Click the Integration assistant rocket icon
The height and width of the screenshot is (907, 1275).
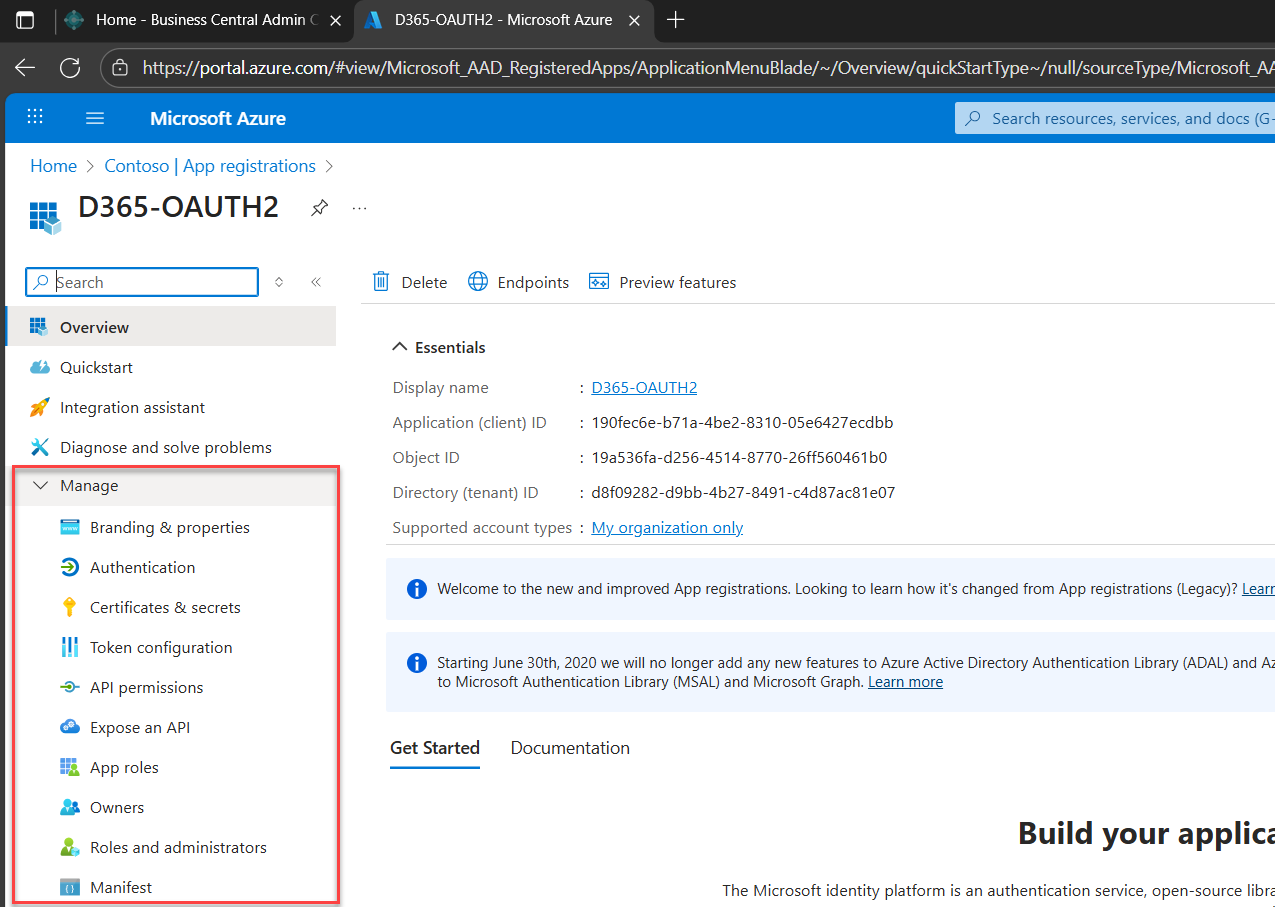click(x=39, y=407)
